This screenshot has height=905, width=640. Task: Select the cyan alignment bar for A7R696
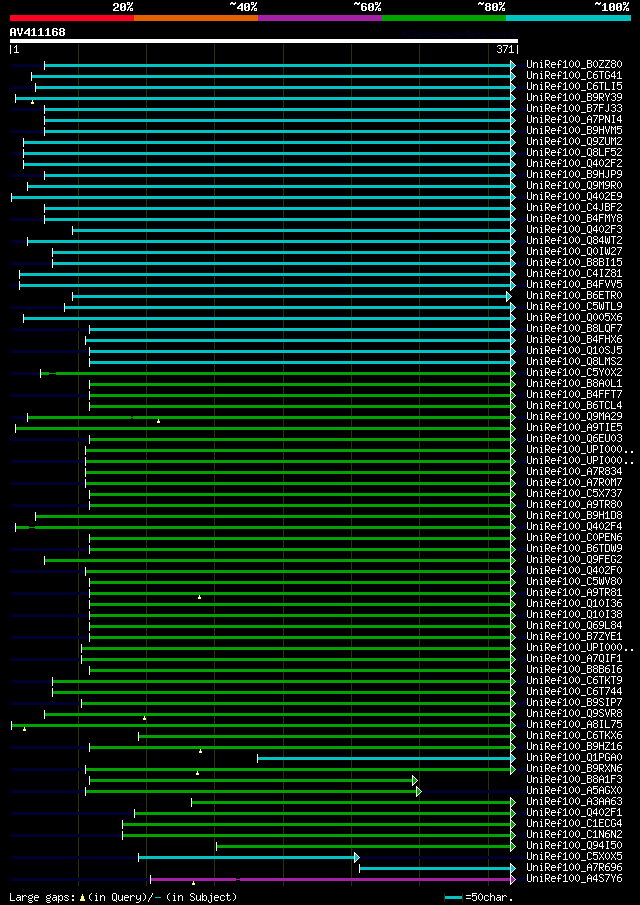tap(436, 869)
